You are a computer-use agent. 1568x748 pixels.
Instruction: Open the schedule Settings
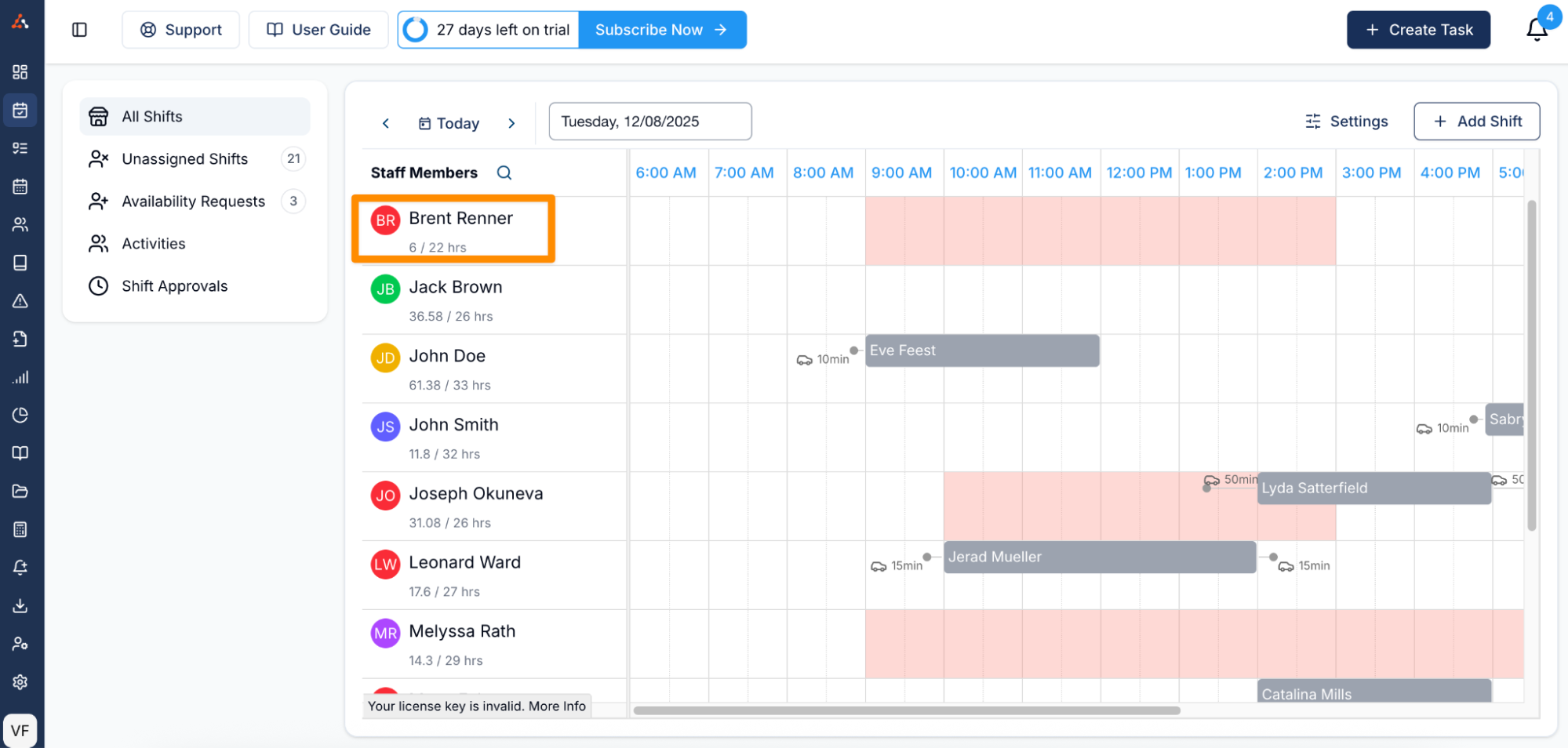[1347, 122]
